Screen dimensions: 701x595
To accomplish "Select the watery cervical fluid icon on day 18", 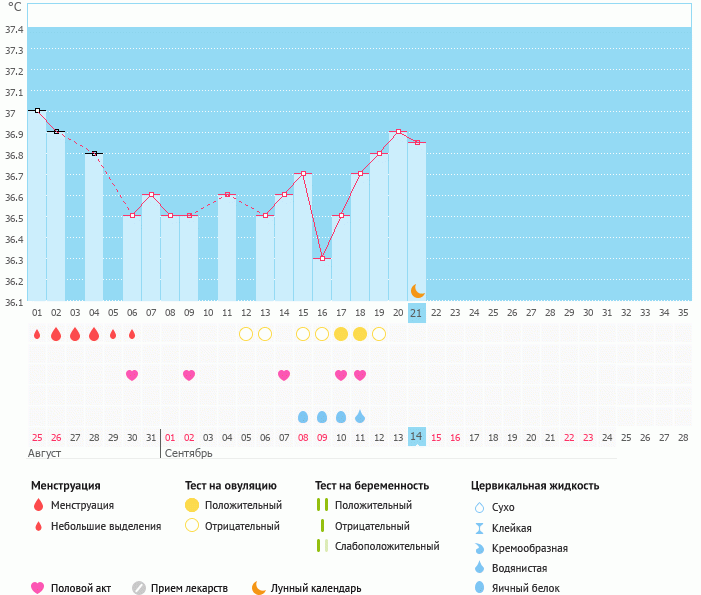I will 360,416.
